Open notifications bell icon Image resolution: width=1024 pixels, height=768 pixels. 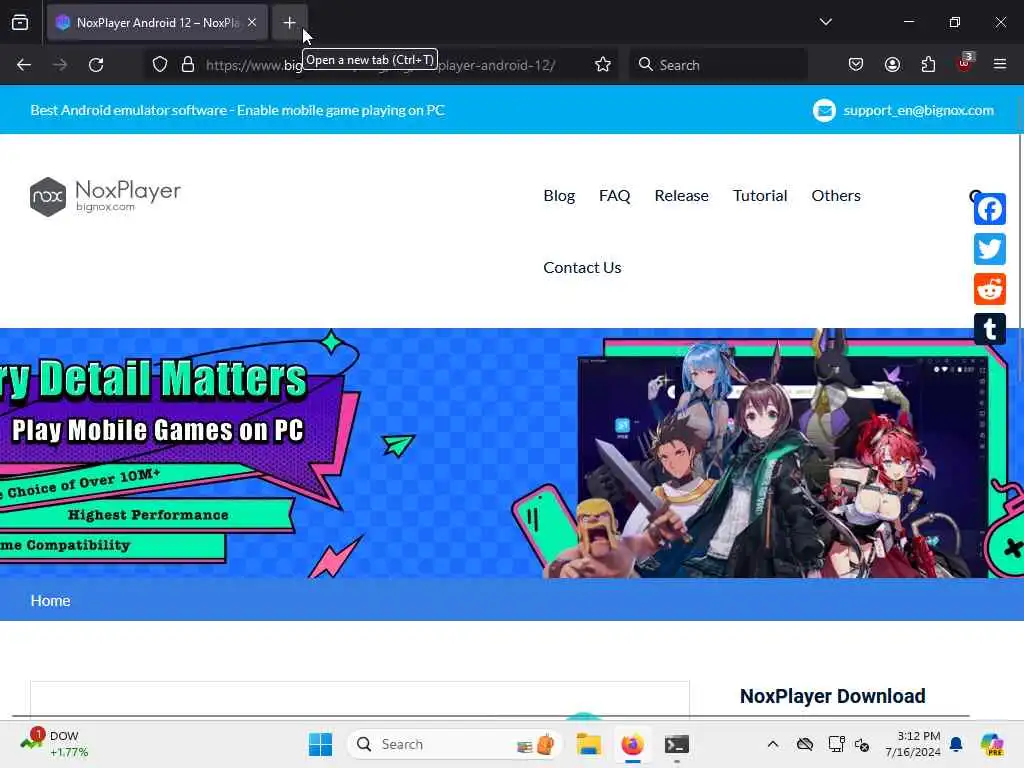point(956,744)
